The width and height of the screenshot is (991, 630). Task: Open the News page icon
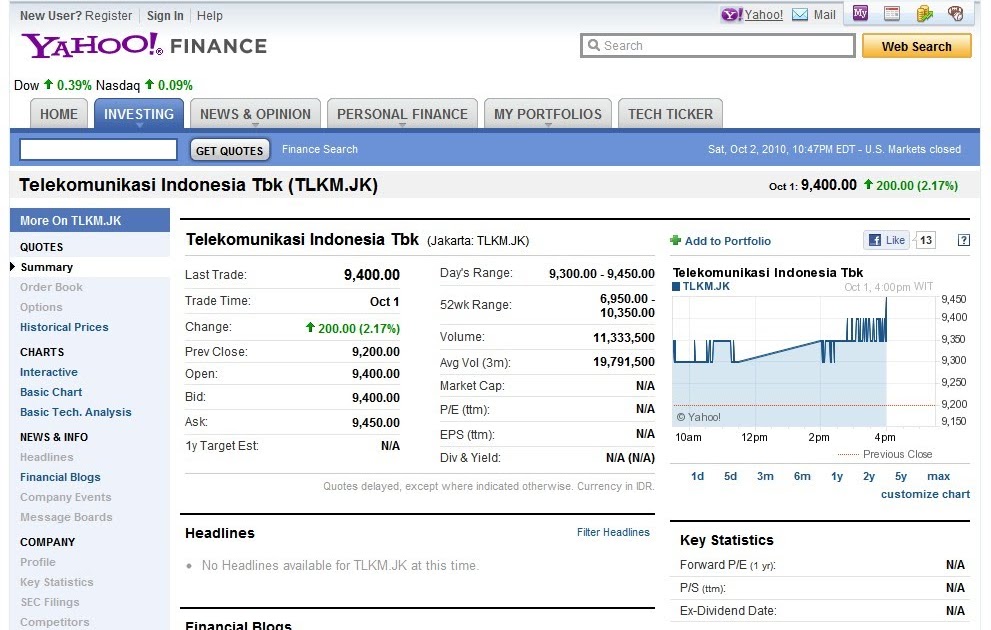892,13
